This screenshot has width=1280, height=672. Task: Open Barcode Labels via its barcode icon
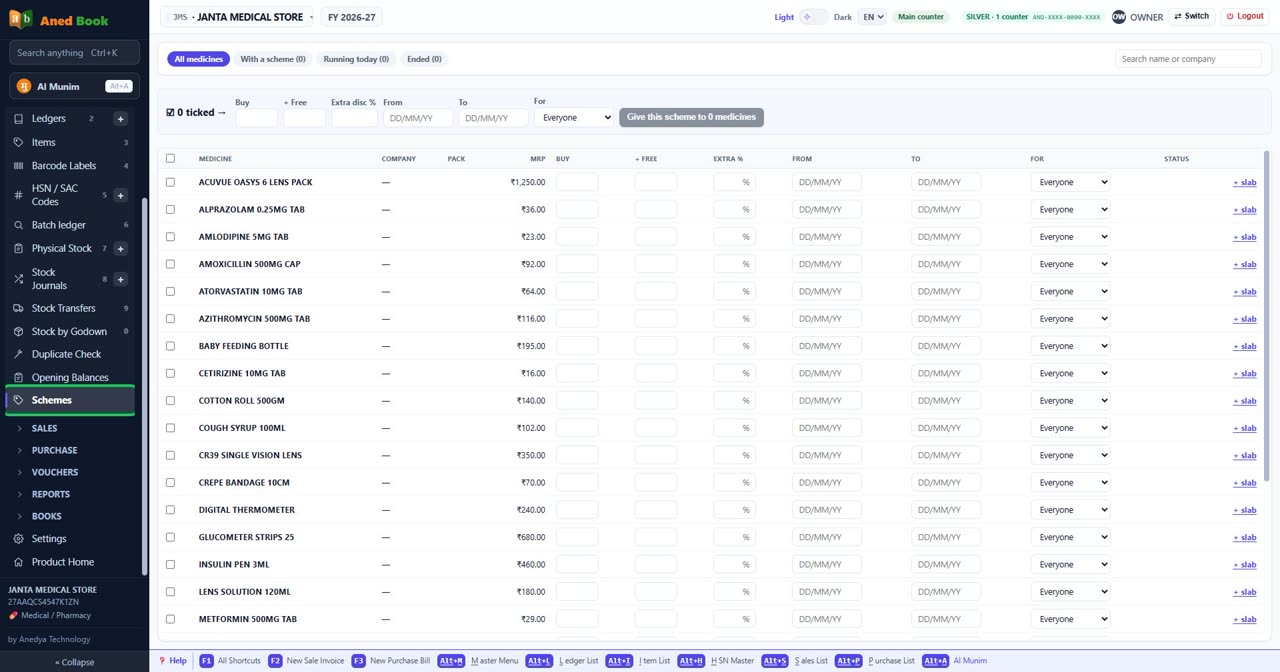click(x=18, y=166)
